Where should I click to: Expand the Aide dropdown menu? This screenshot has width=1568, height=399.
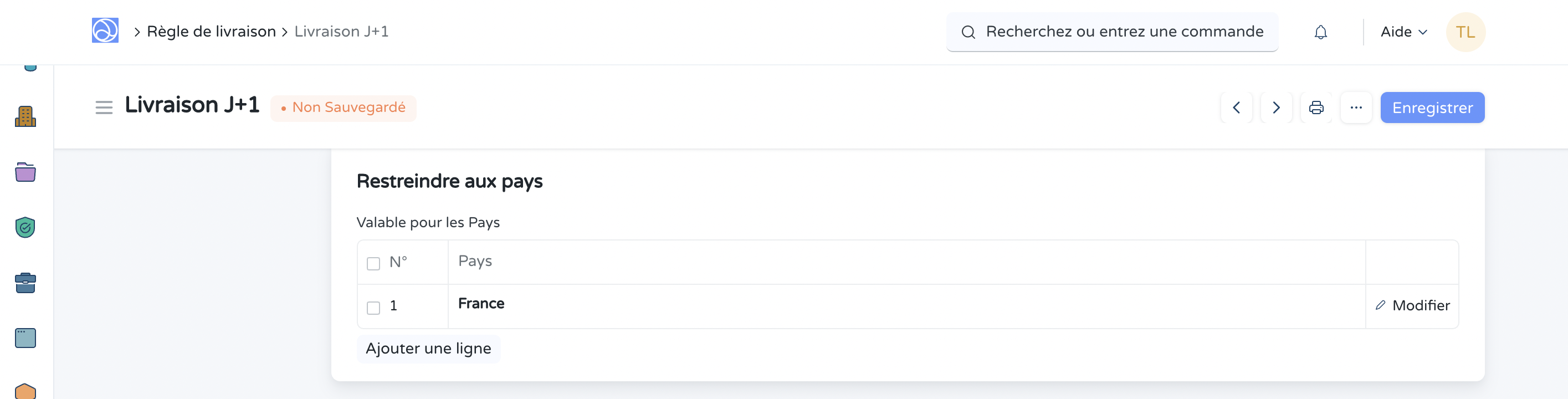1403,32
